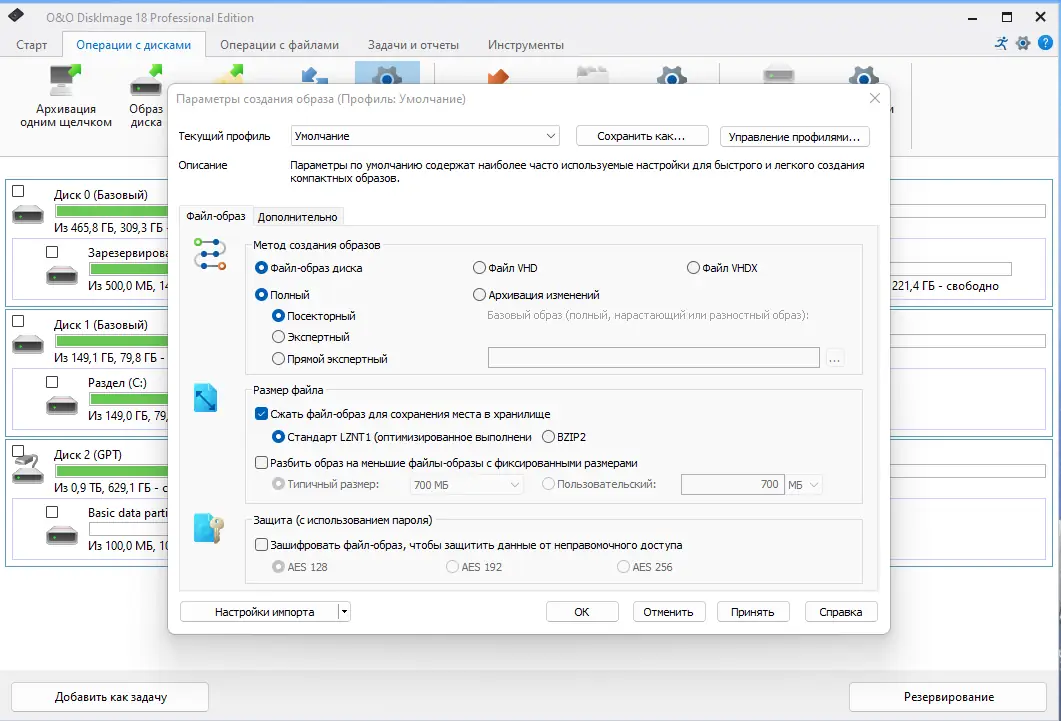Click the Принять button
Image resolution: width=1061 pixels, height=721 pixels.
coord(752,611)
